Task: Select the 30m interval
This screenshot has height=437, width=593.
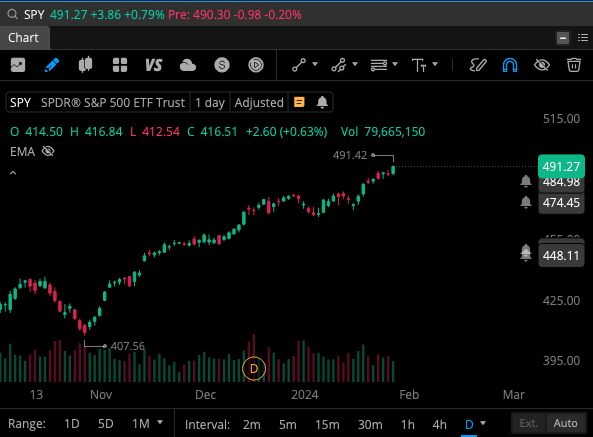Action: point(370,425)
